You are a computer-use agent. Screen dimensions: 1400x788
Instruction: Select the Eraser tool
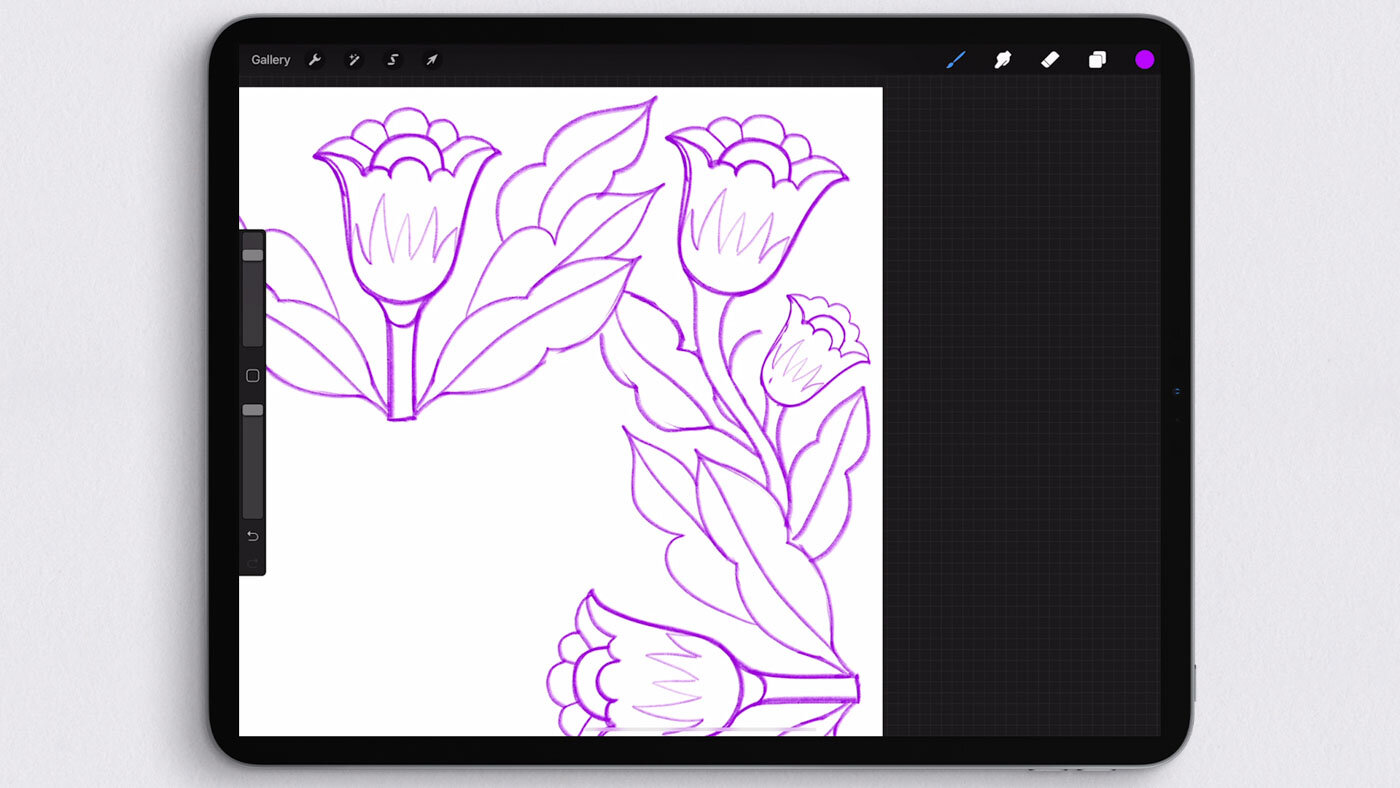1049,60
